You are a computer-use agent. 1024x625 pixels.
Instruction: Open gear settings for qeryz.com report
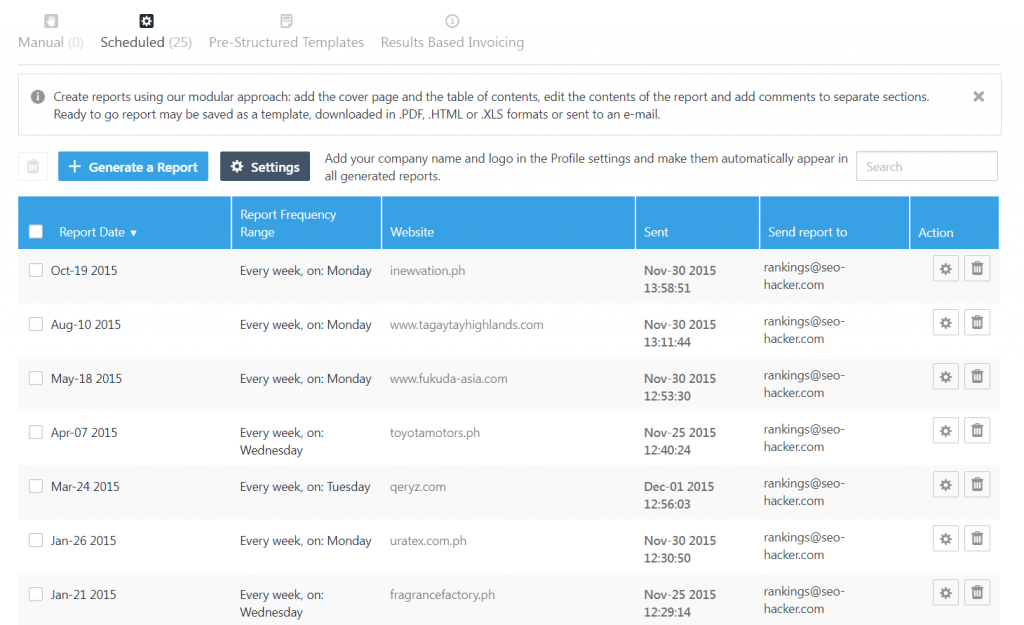point(945,484)
